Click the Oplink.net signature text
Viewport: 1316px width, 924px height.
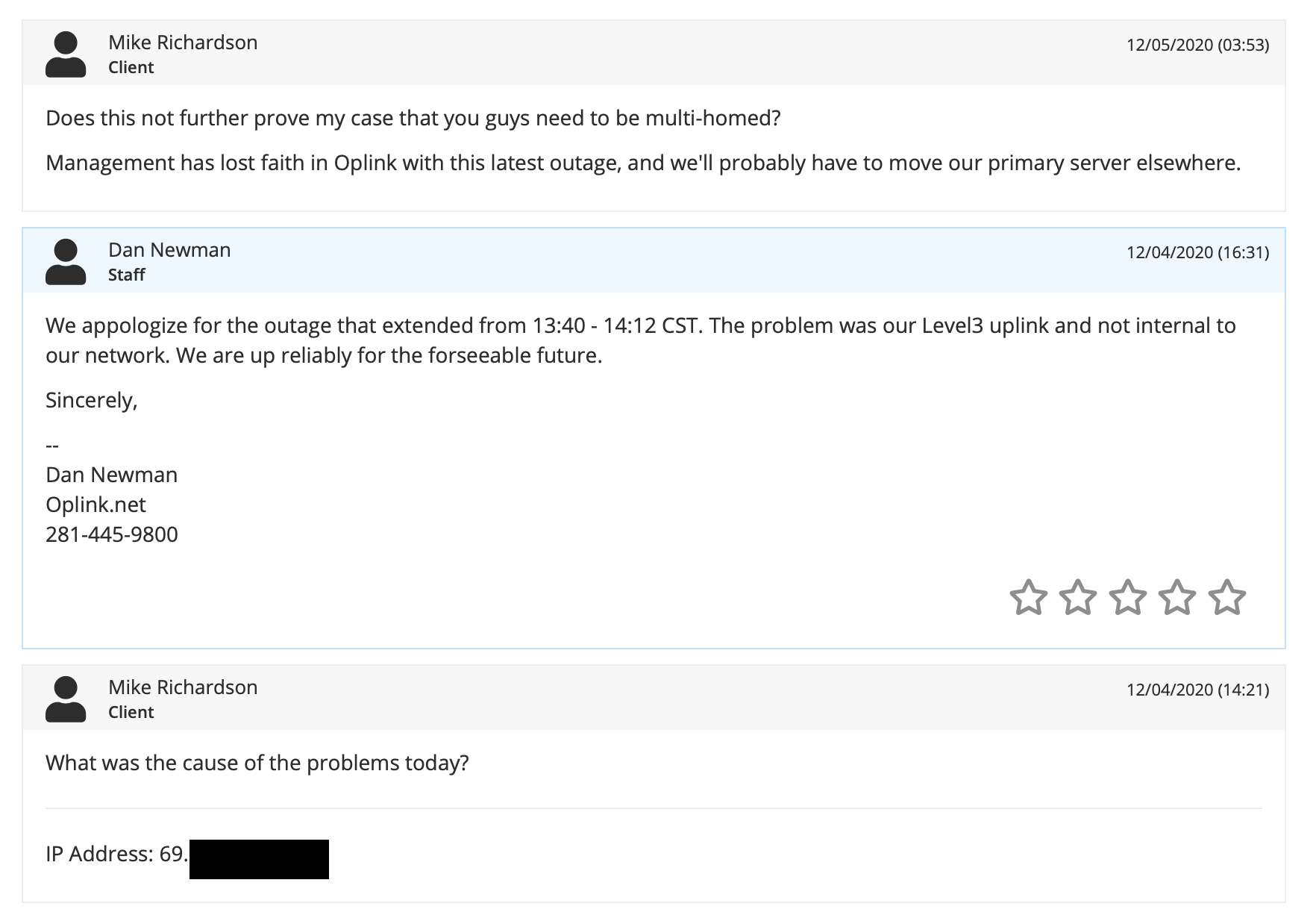click(95, 505)
